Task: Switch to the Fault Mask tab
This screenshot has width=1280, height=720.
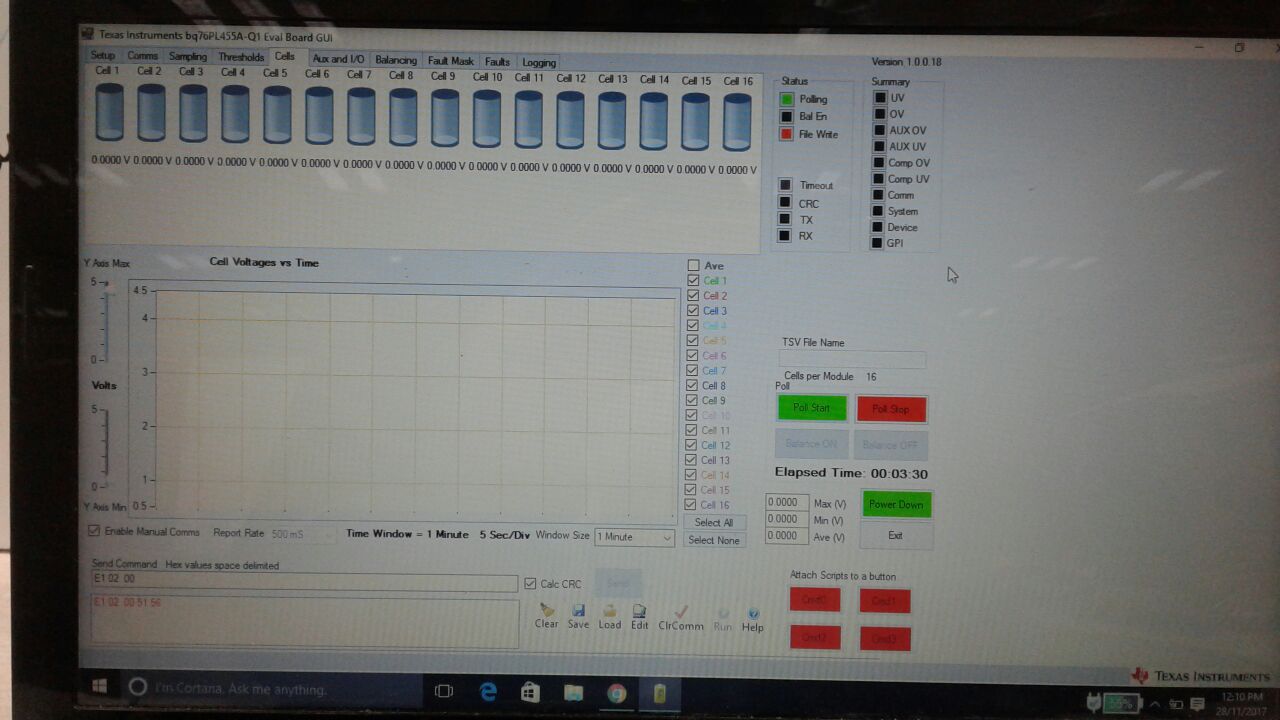Action: [451, 61]
